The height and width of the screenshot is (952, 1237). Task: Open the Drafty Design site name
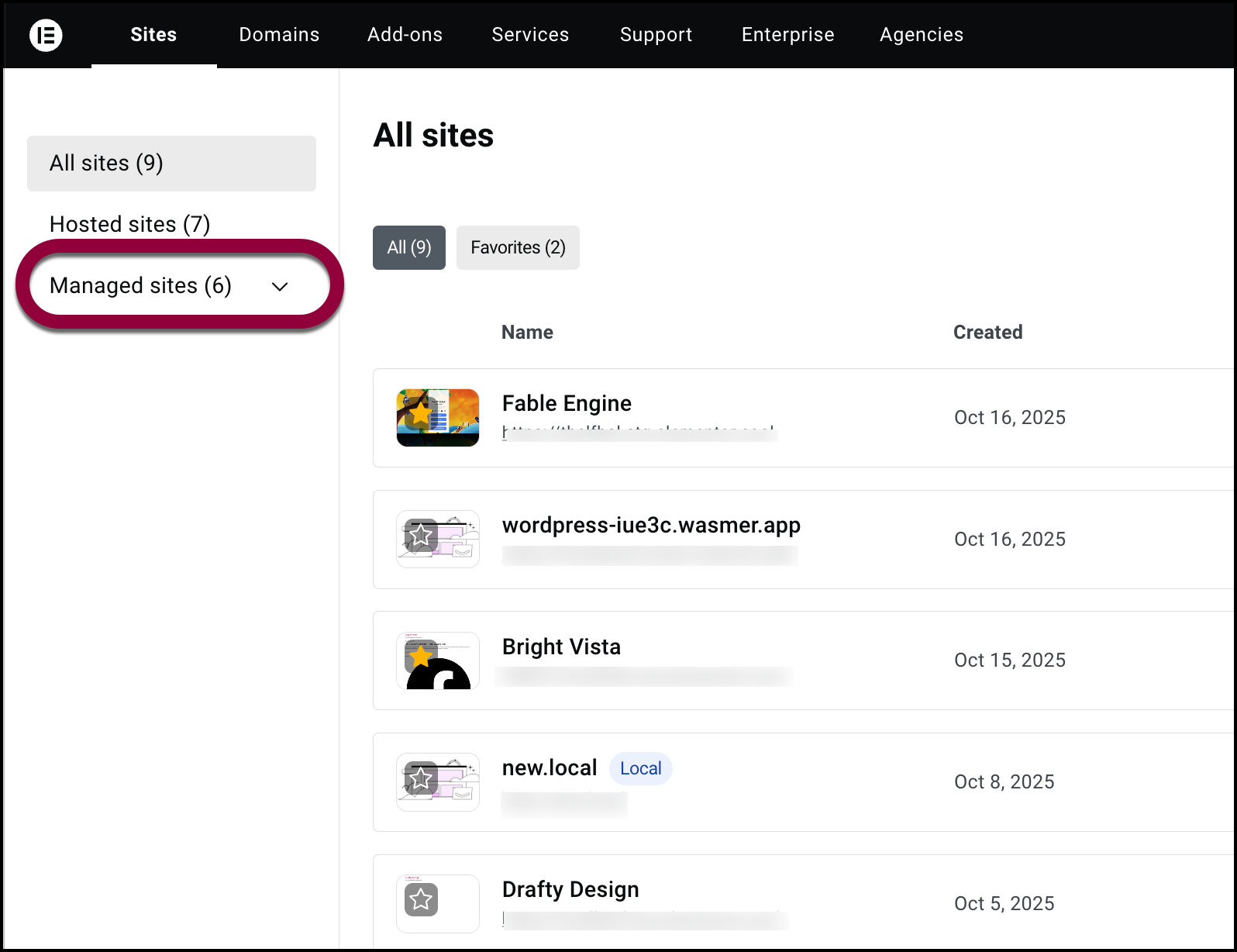pyautogui.click(x=570, y=889)
